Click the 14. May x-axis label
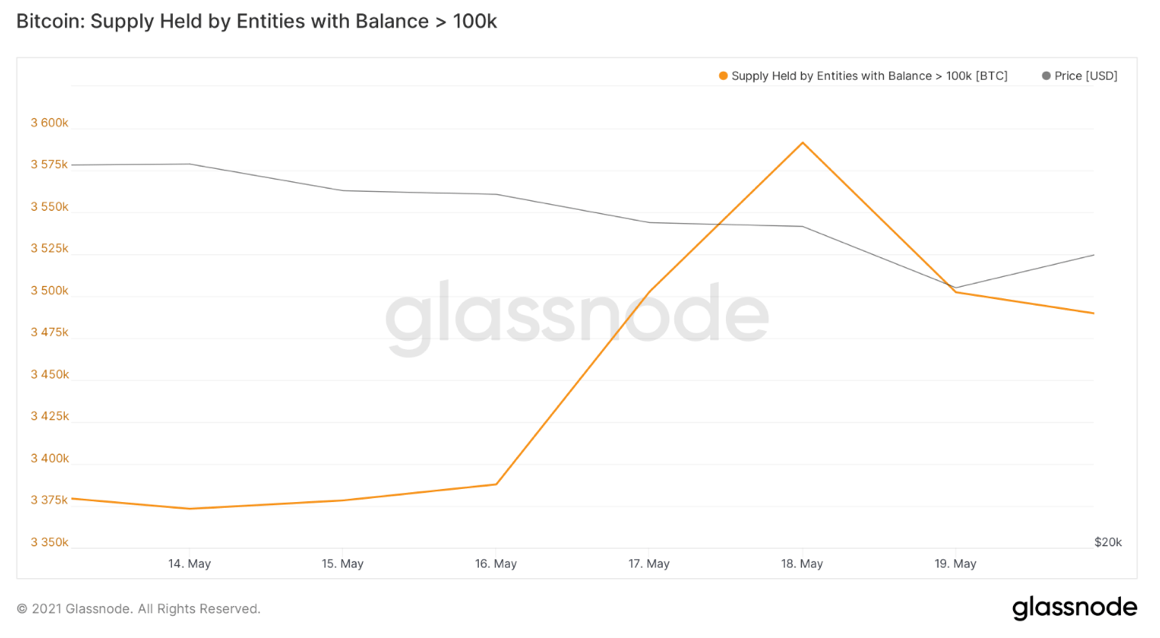This screenshot has height=638, width=1160. click(x=189, y=564)
